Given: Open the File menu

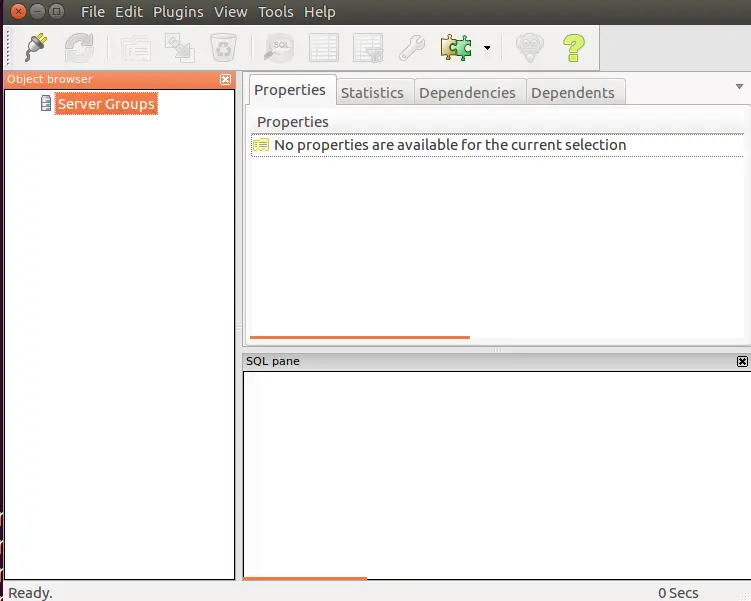Looking at the screenshot, I should pos(92,11).
